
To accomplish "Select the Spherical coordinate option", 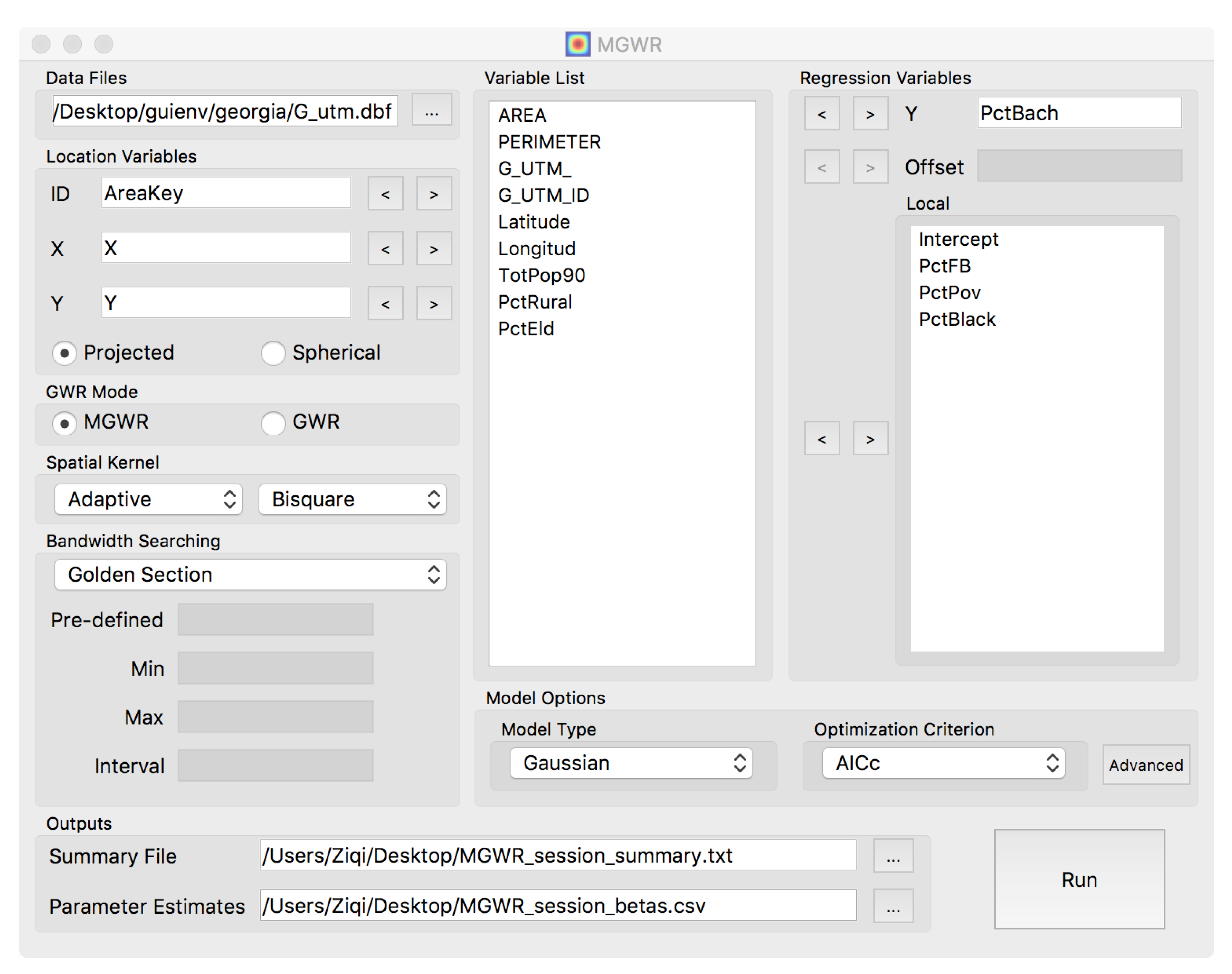I will click(273, 353).
